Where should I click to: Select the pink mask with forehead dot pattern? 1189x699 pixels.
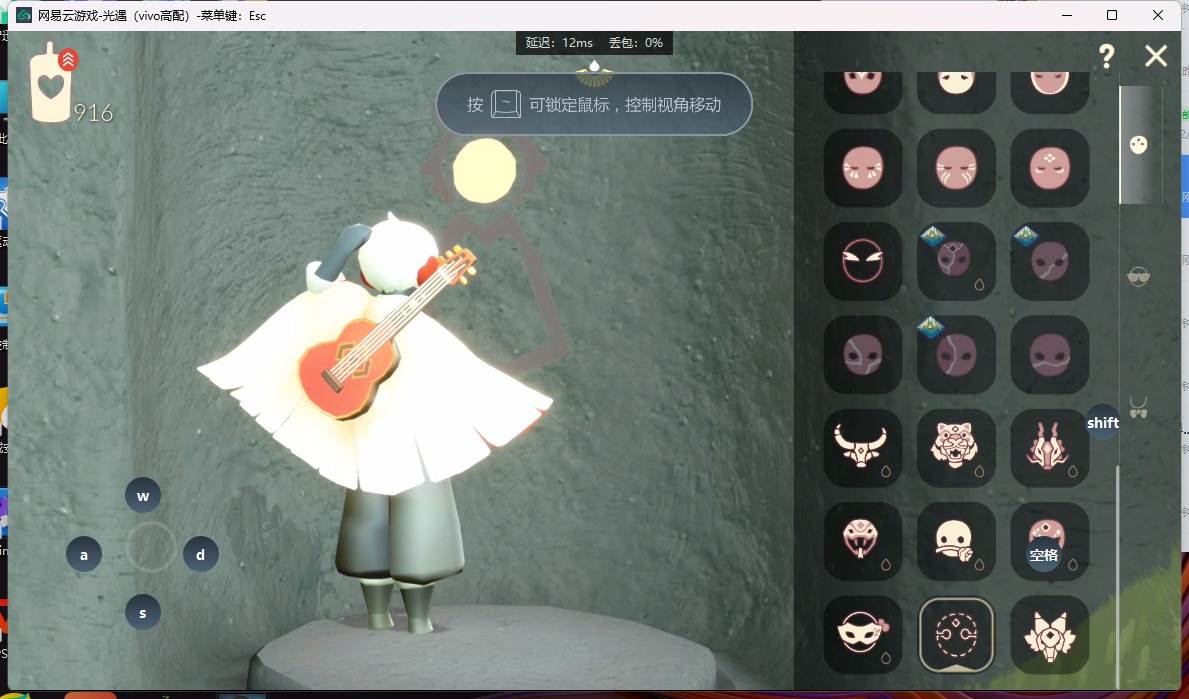pyautogui.click(x=1049, y=168)
